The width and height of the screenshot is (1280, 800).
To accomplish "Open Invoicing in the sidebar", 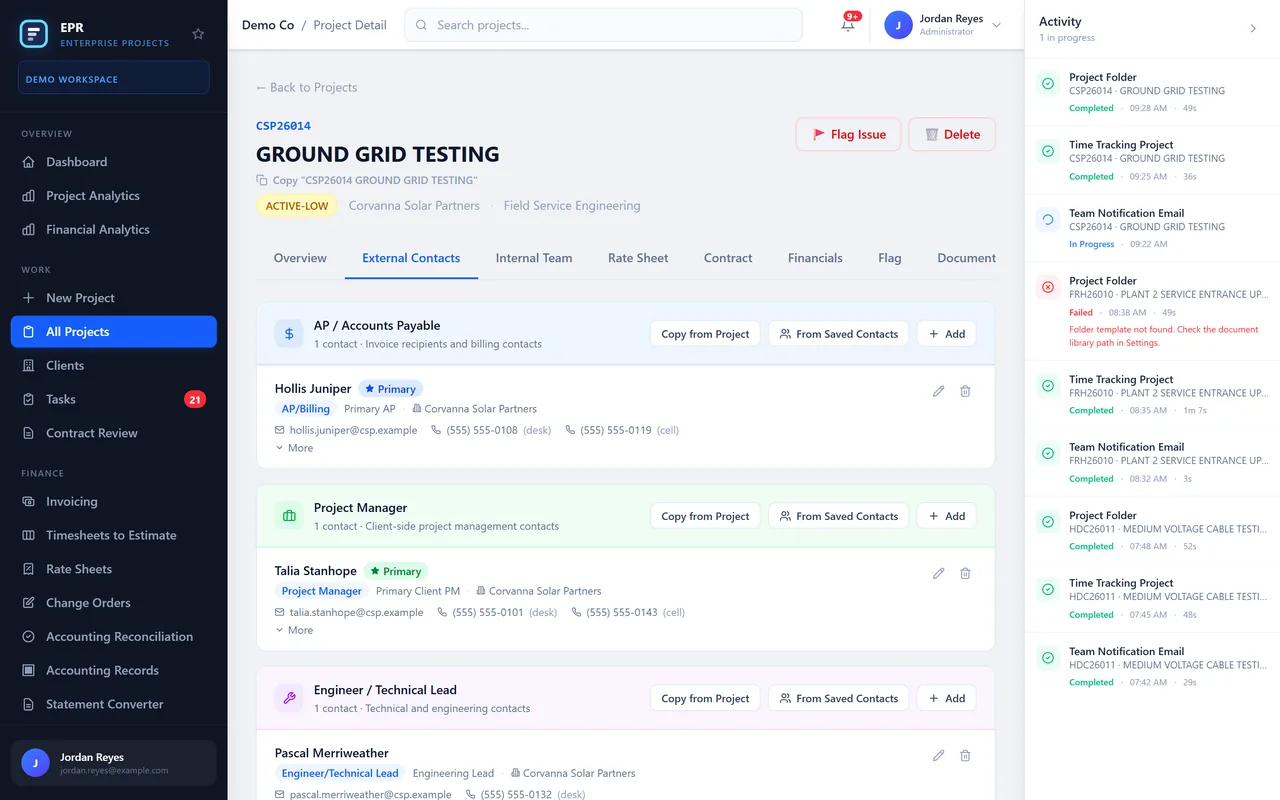I will [x=114, y=502].
